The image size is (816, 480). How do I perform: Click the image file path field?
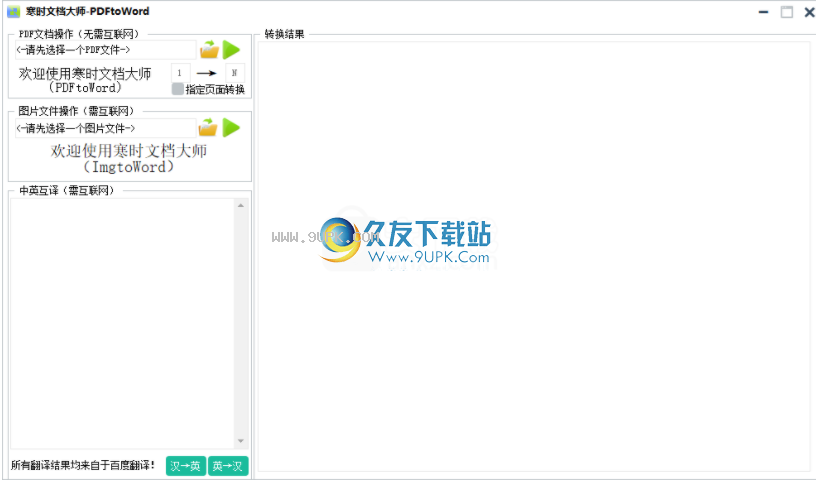coord(106,128)
